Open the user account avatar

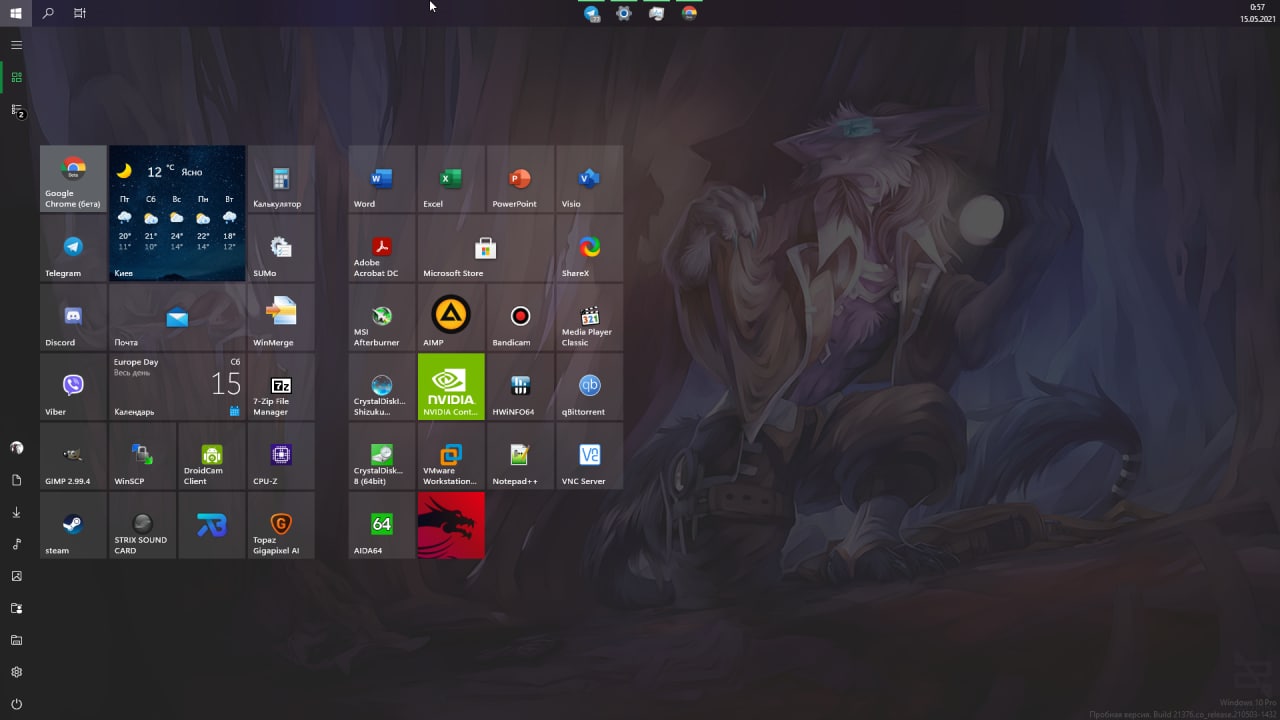tap(16, 448)
